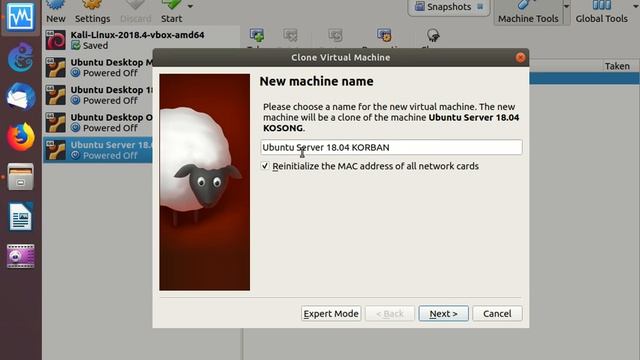Viewport: 640px width, 360px height.
Task: Click the Restore snapshot icon
Action: coord(335,36)
